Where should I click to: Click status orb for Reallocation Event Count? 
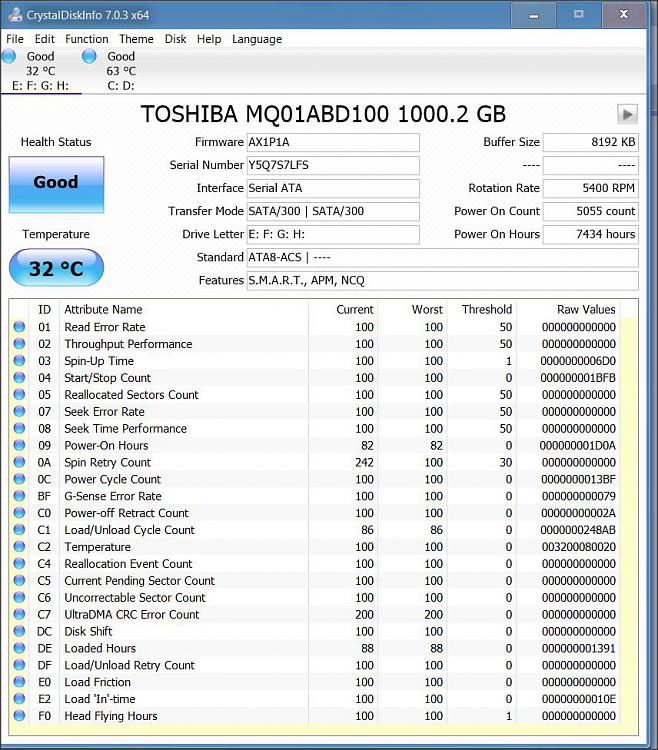click(x=19, y=563)
